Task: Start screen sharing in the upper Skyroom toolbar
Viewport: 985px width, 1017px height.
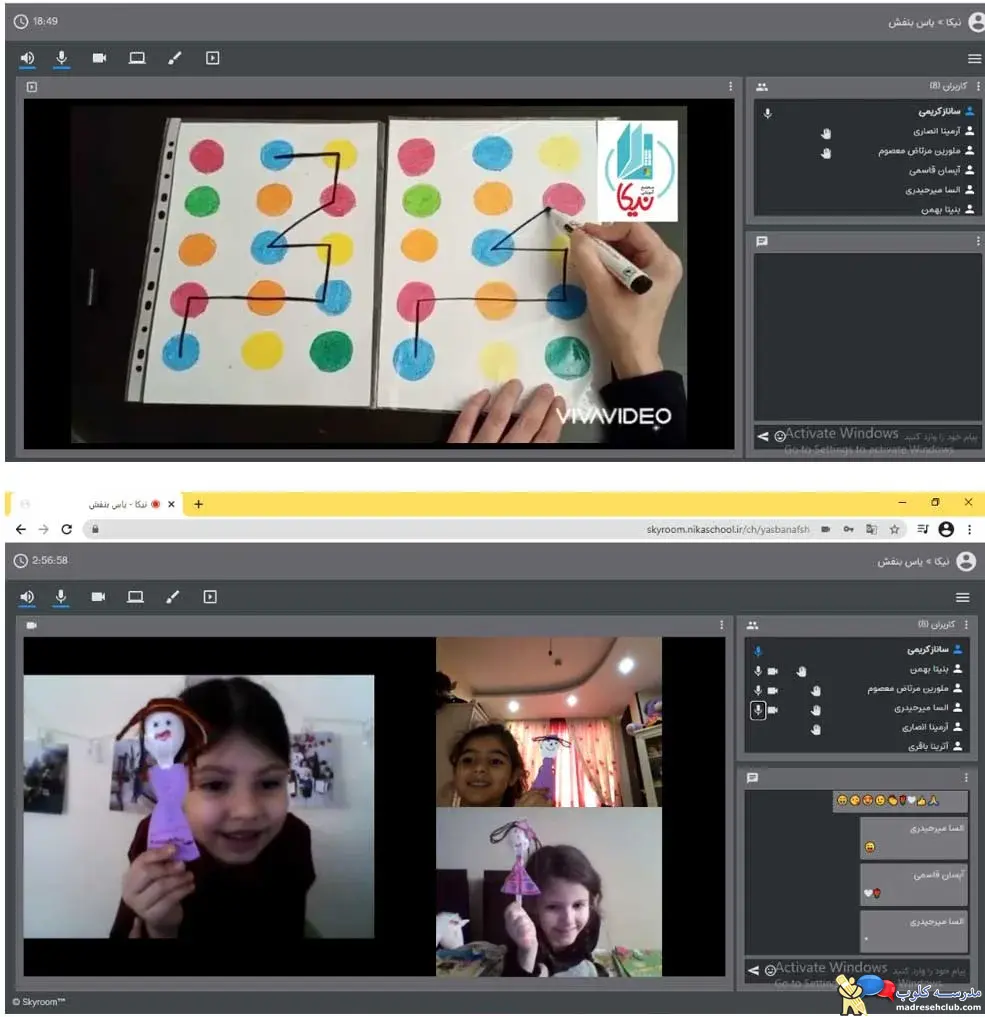Action: pos(137,58)
